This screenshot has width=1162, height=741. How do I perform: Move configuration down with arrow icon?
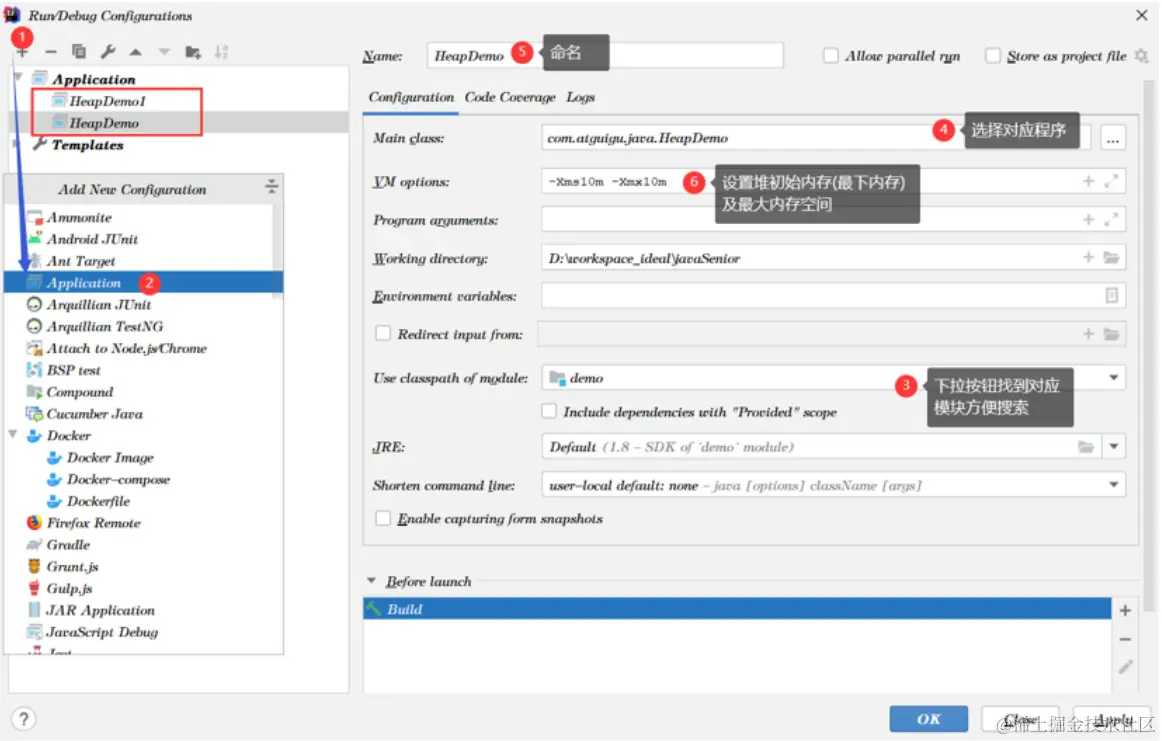pos(164,52)
